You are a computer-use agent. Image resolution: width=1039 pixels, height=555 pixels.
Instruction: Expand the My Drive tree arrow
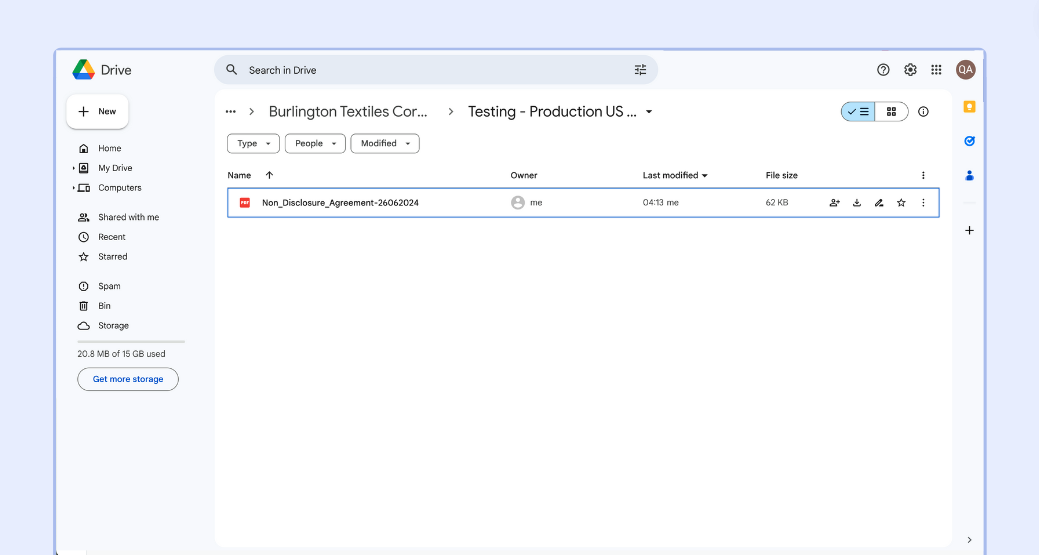[x=74, y=168]
